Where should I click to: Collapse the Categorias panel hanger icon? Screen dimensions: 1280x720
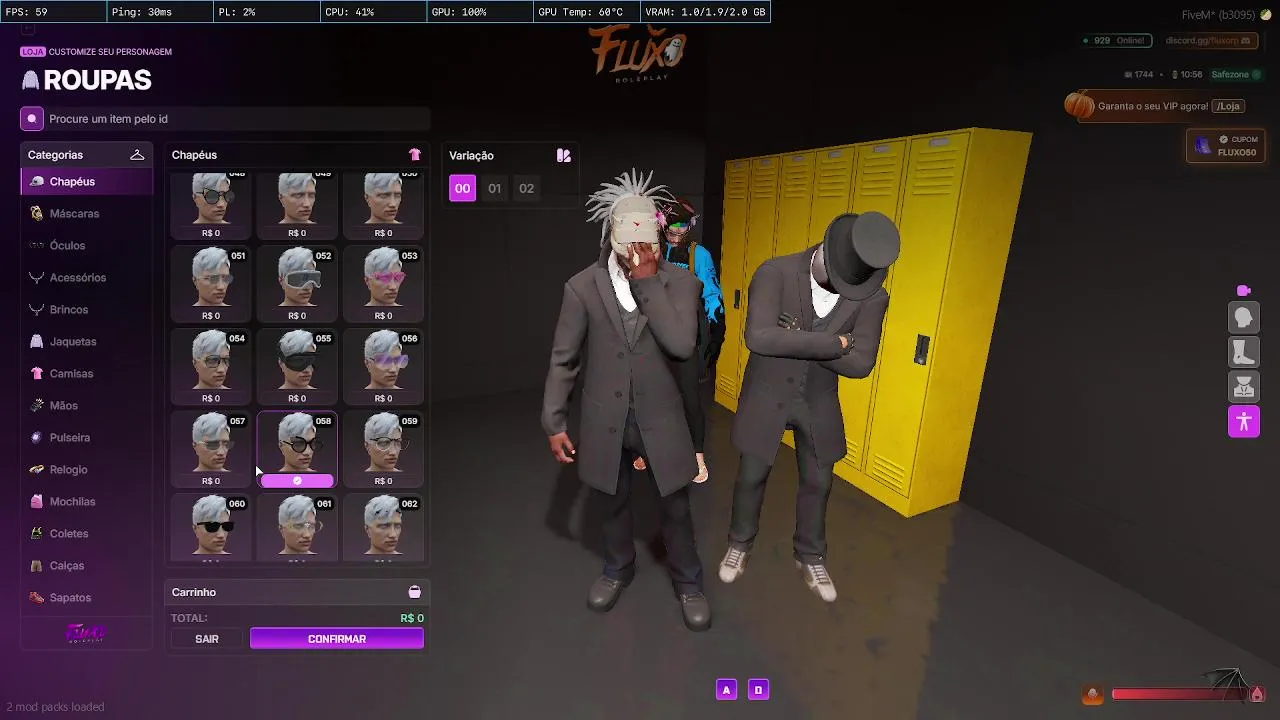(137, 155)
